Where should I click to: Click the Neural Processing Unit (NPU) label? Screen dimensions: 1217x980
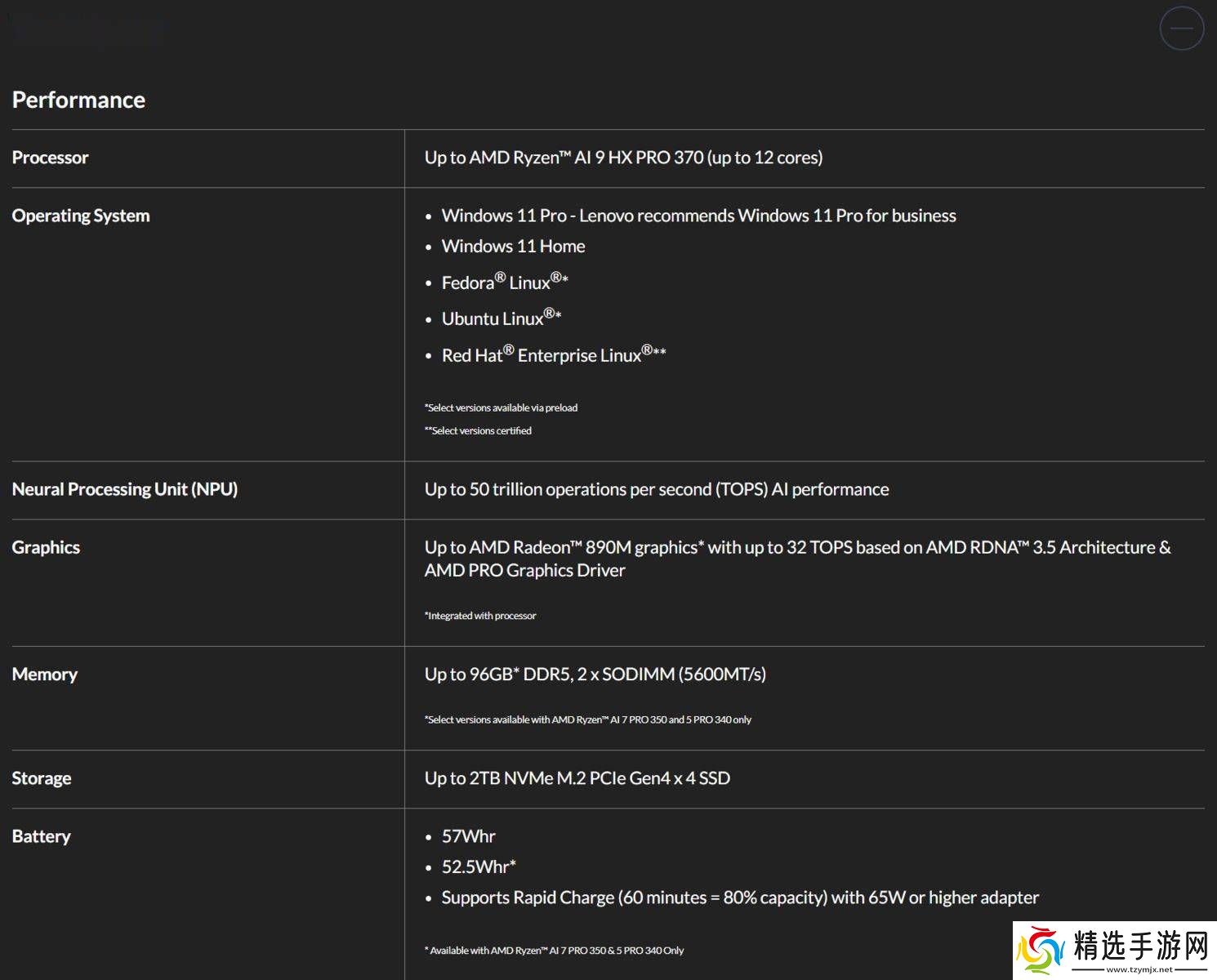124,489
